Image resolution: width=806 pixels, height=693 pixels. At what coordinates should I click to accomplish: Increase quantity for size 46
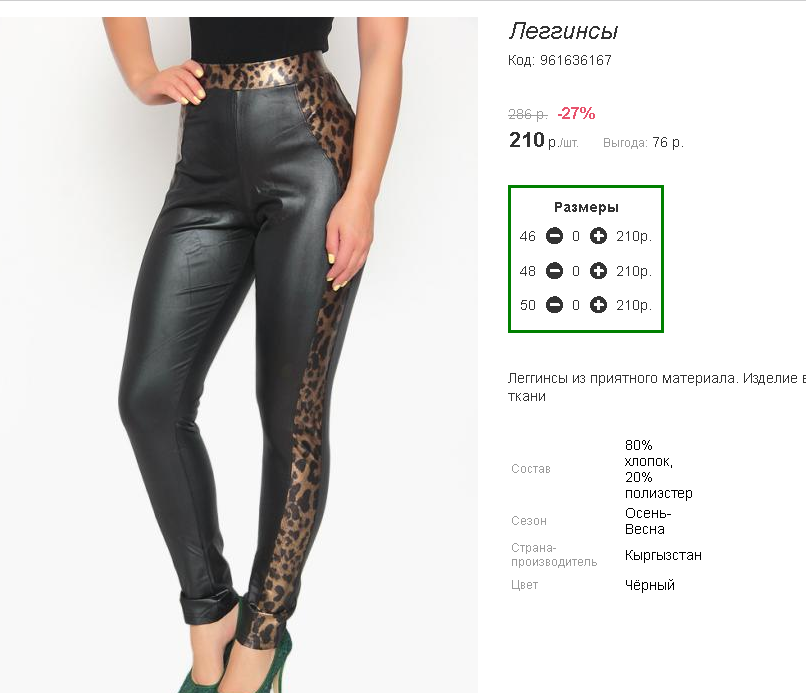tap(598, 236)
